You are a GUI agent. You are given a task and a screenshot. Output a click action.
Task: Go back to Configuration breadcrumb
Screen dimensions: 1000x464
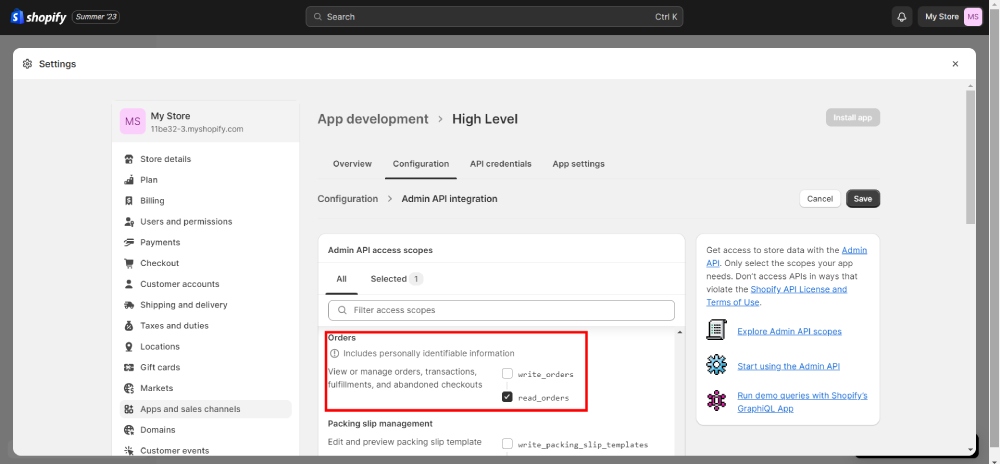pyautogui.click(x=347, y=199)
